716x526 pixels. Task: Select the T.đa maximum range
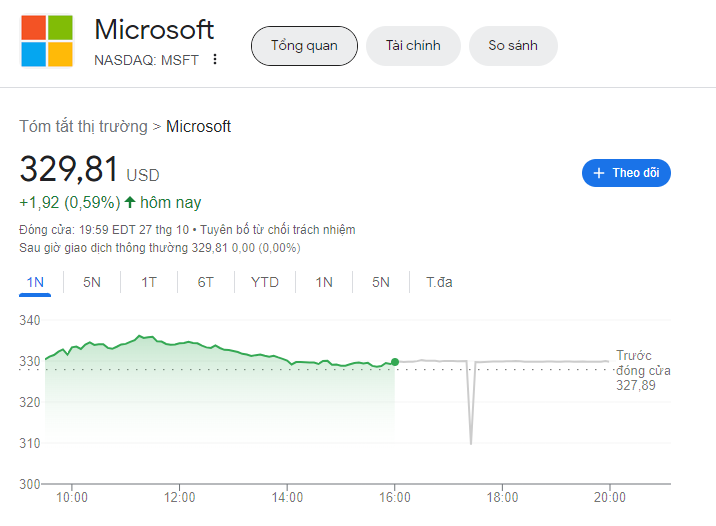click(x=439, y=282)
